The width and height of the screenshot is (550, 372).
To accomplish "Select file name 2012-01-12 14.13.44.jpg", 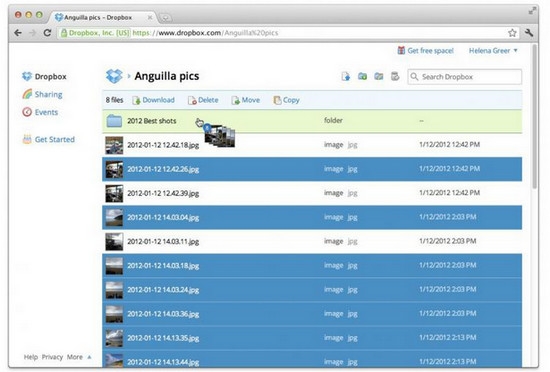I will [x=163, y=362].
